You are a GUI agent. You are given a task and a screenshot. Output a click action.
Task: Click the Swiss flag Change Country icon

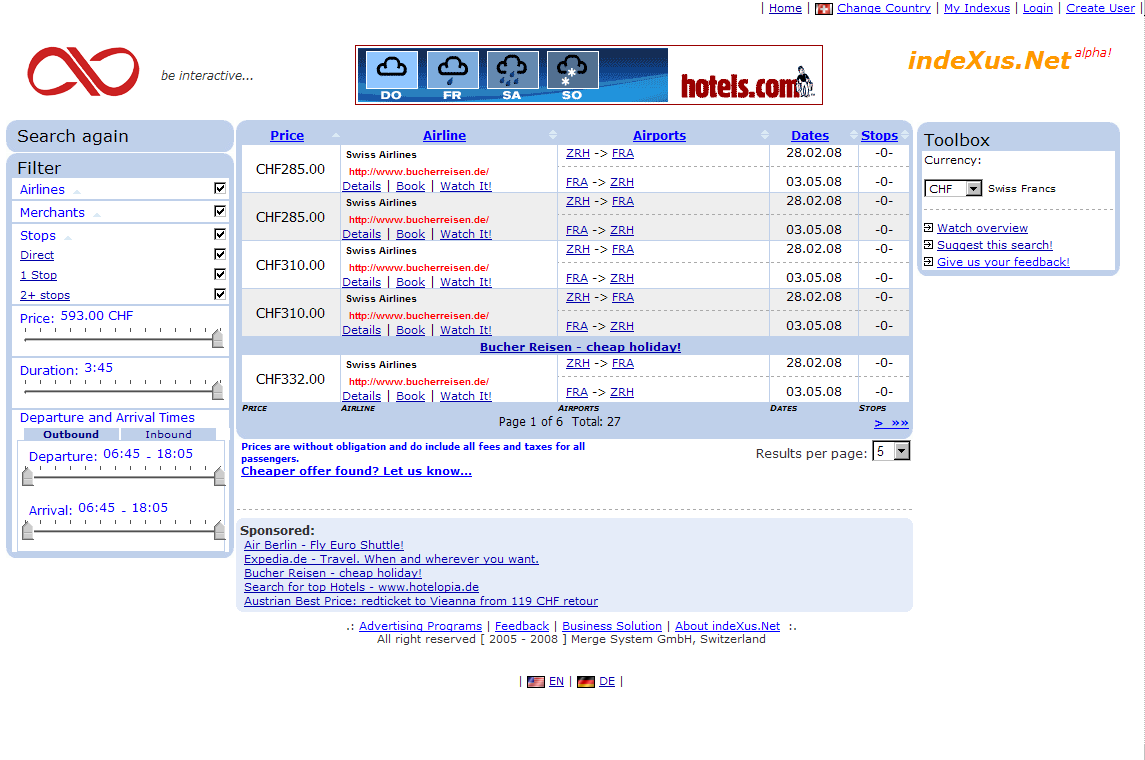click(824, 9)
